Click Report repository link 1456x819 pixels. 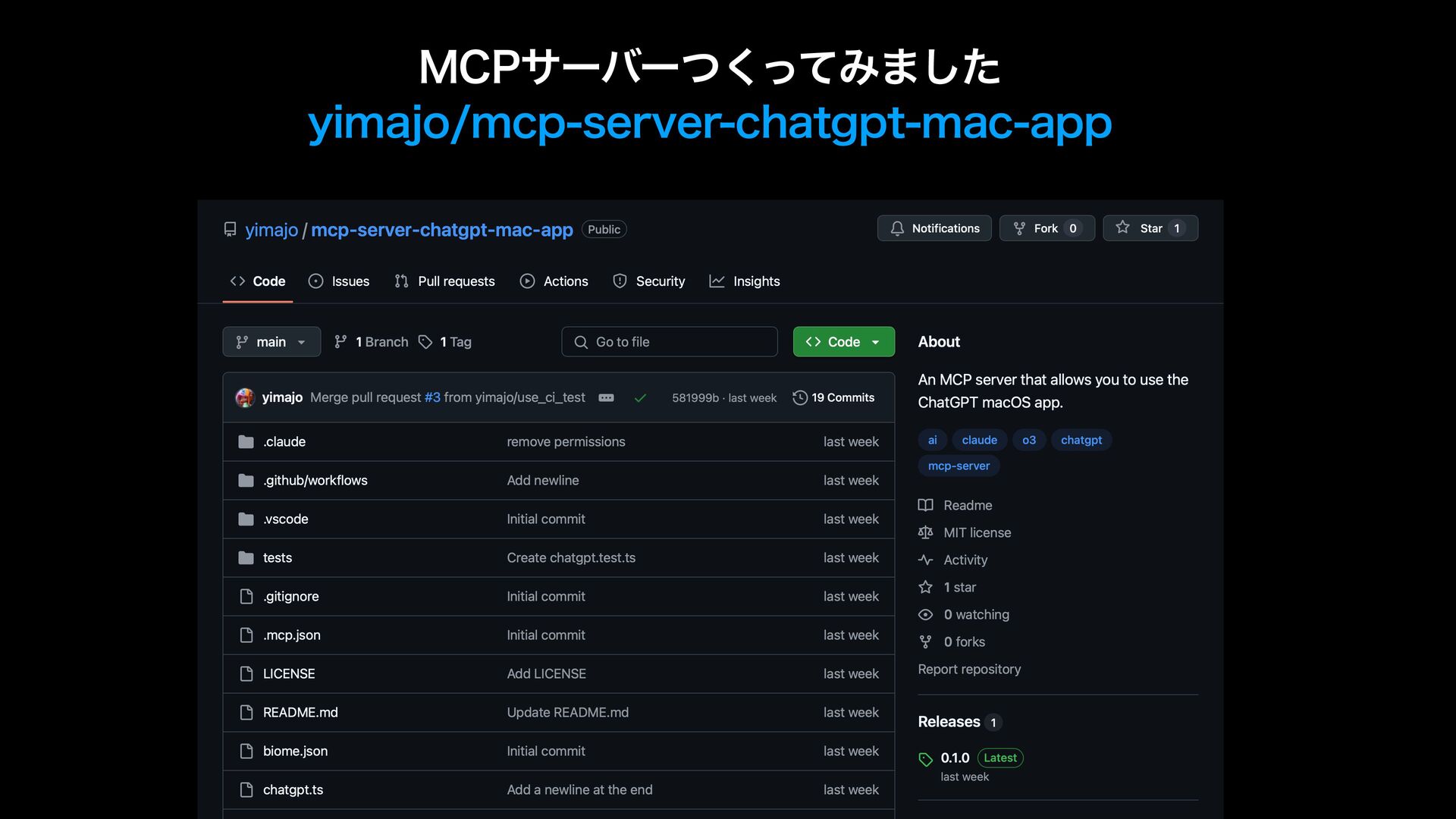point(969,669)
